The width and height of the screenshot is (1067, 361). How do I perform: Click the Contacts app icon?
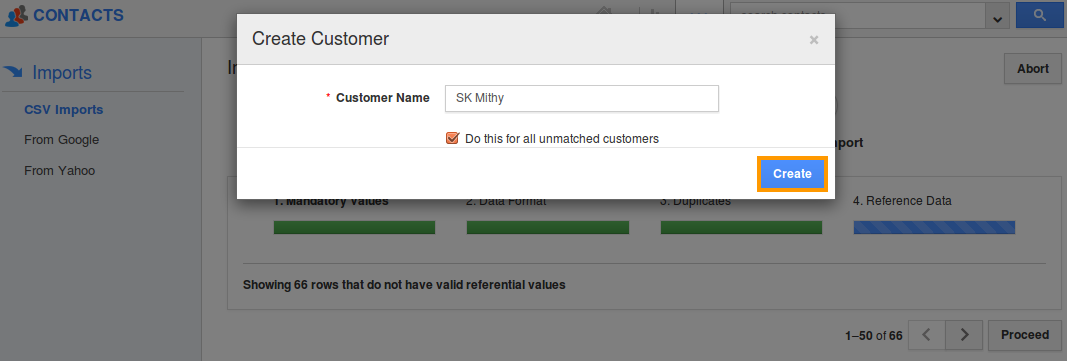(x=16, y=15)
